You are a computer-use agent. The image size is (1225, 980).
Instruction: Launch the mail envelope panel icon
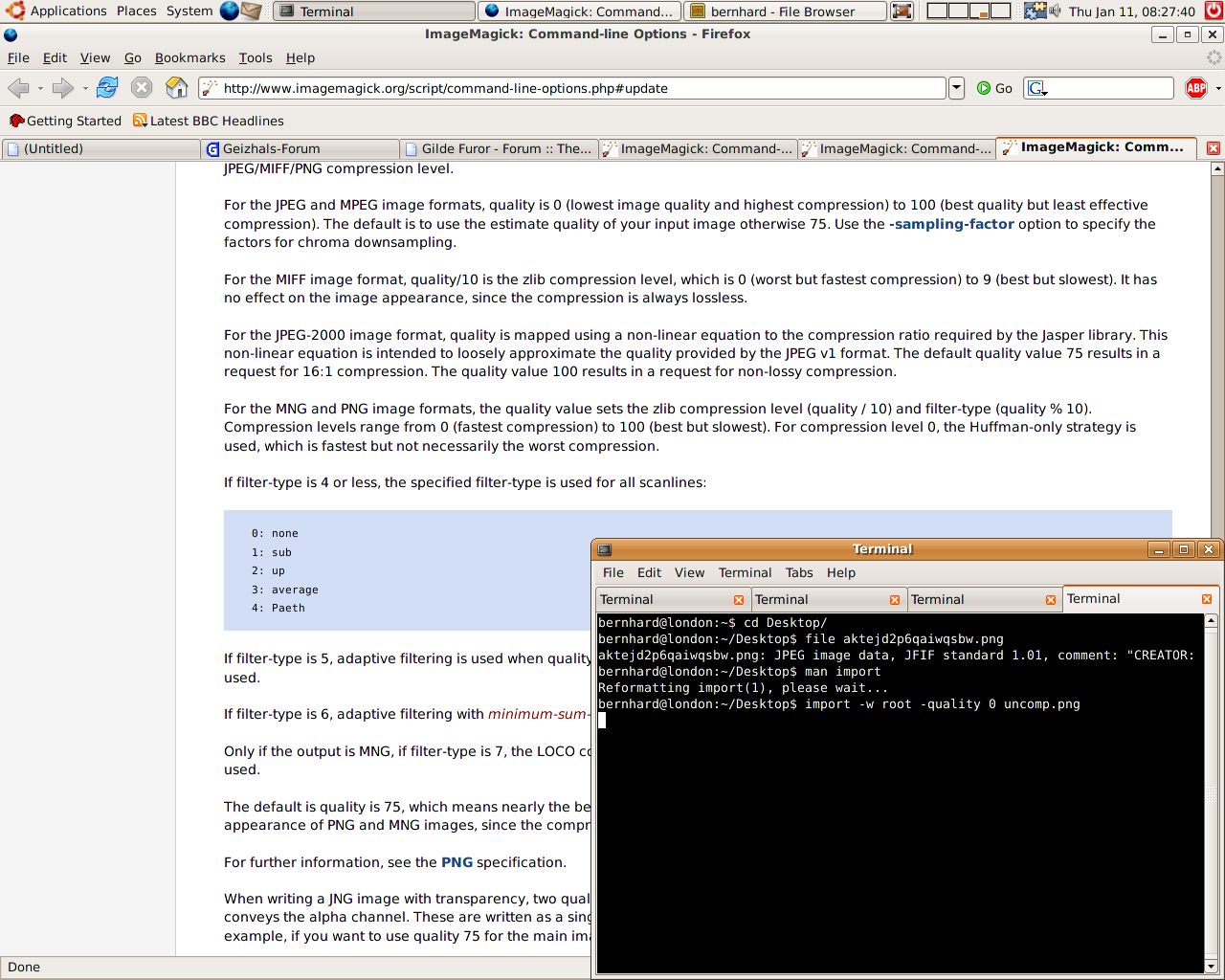pyautogui.click(x=251, y=11)
